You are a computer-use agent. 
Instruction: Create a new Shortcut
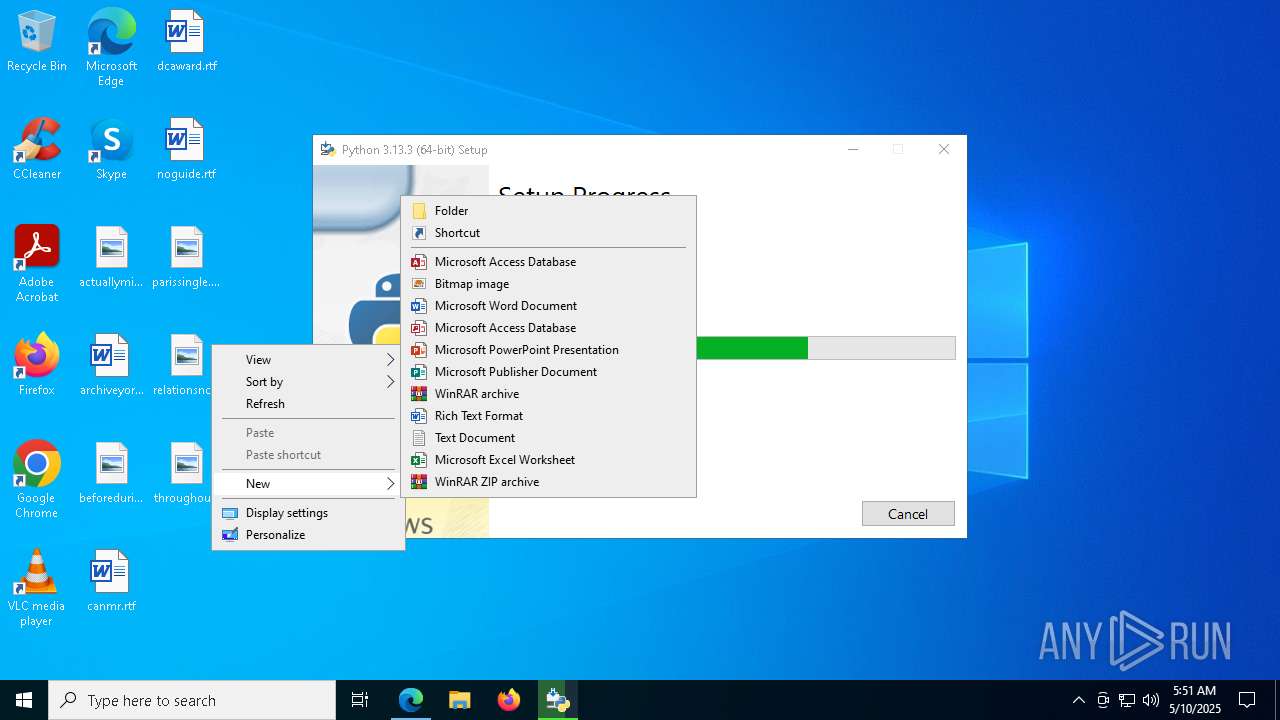[x=548, y=233]
